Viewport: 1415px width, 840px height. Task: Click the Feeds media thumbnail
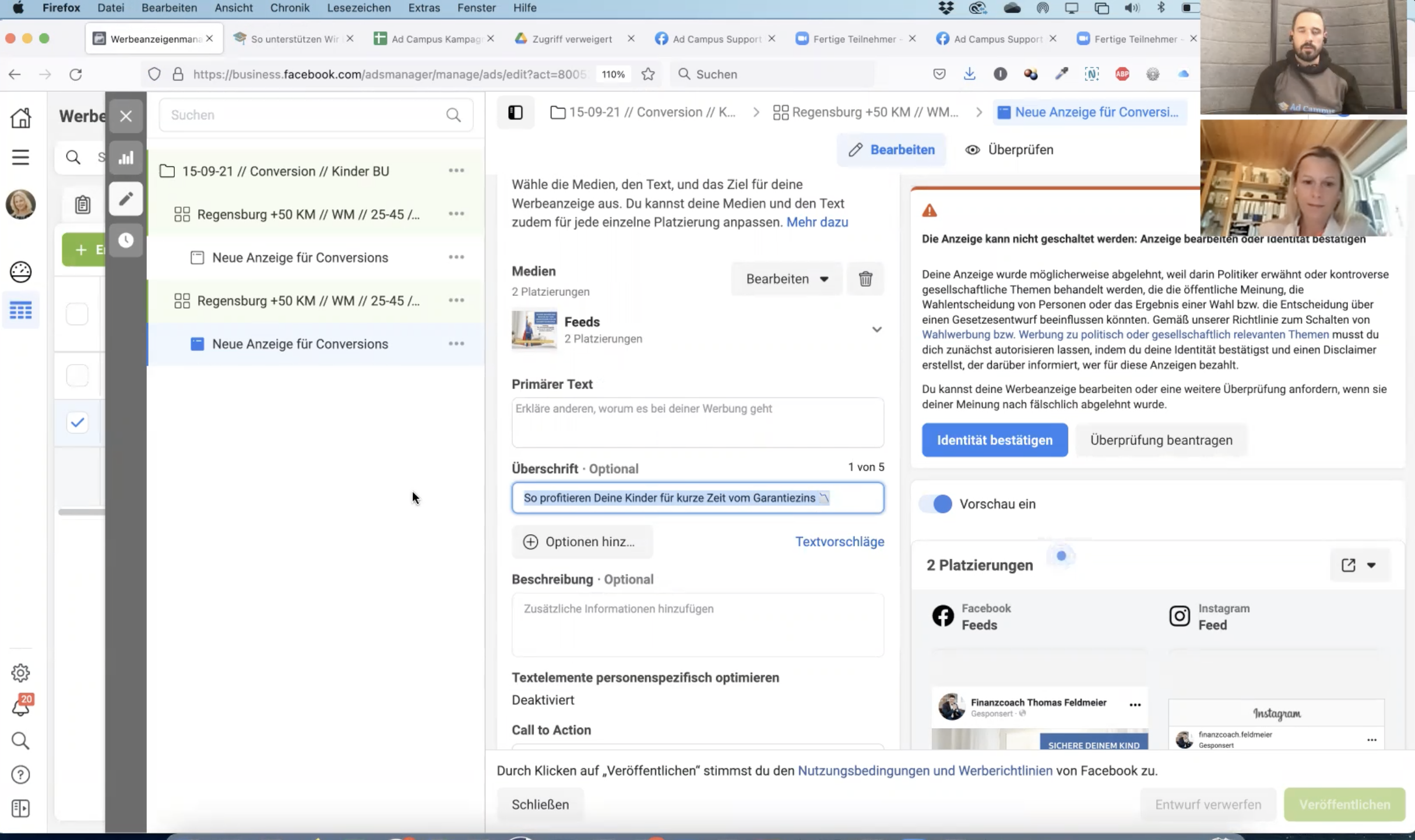click(x=534, y=330)
